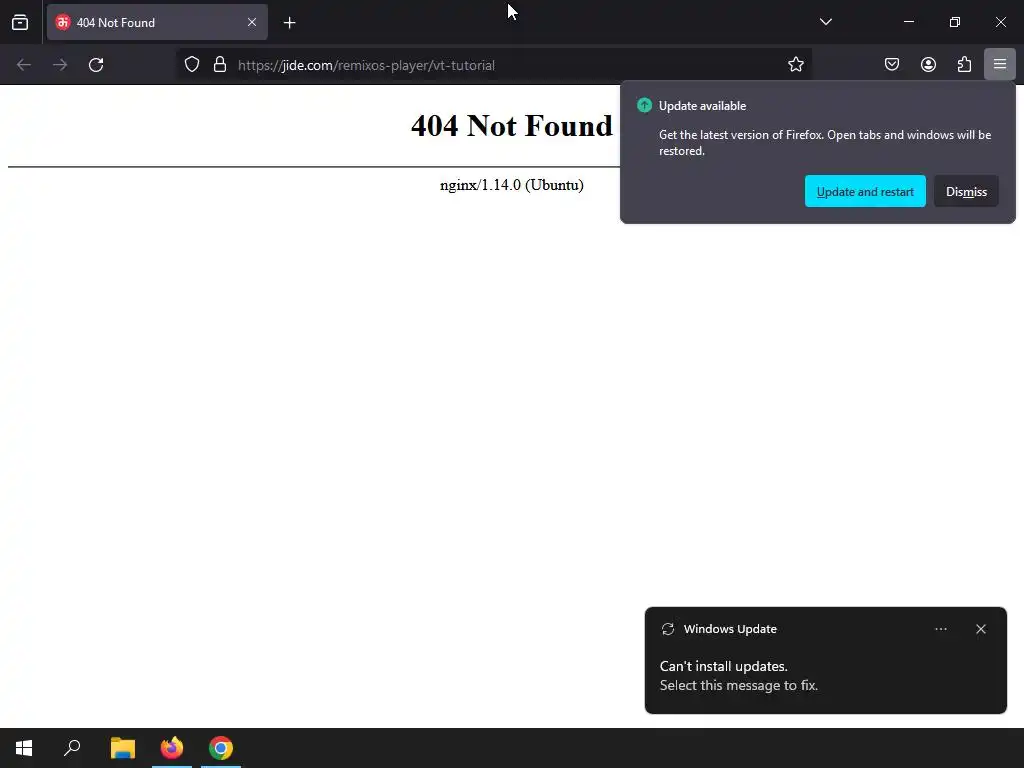This screenshot has width=1024, height=768.
Task: Click Windows Update sync icon
Action: 667,629
